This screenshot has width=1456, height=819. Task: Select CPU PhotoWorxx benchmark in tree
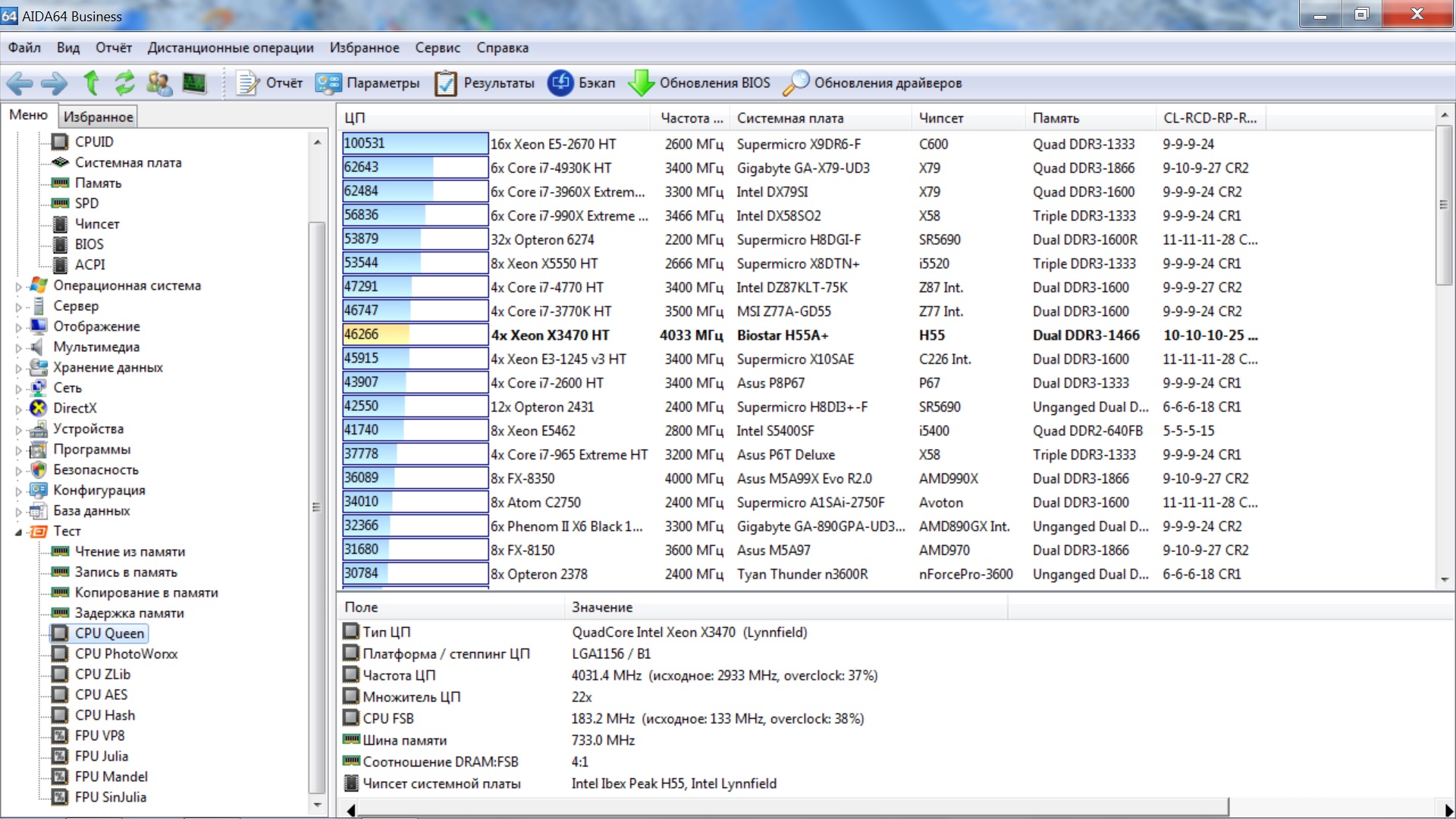point(126,654)
